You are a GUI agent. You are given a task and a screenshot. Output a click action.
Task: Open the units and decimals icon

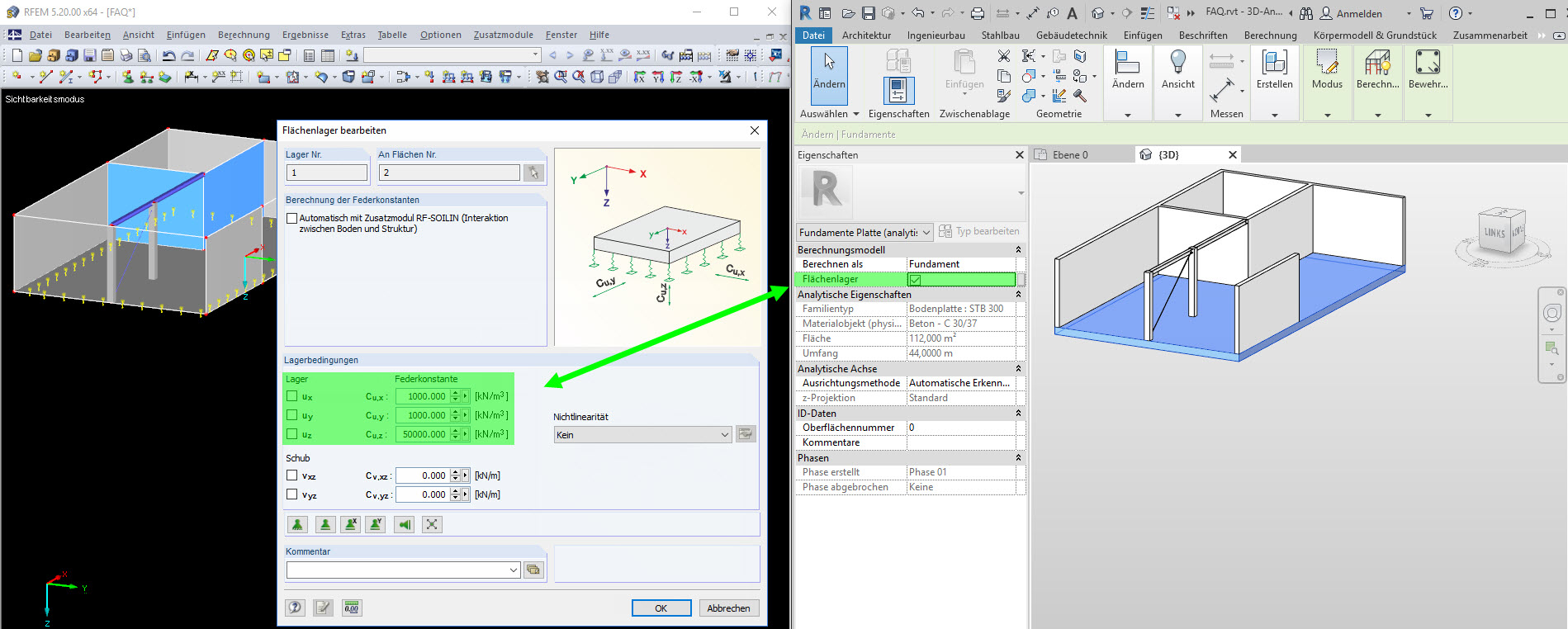[352, 608]
